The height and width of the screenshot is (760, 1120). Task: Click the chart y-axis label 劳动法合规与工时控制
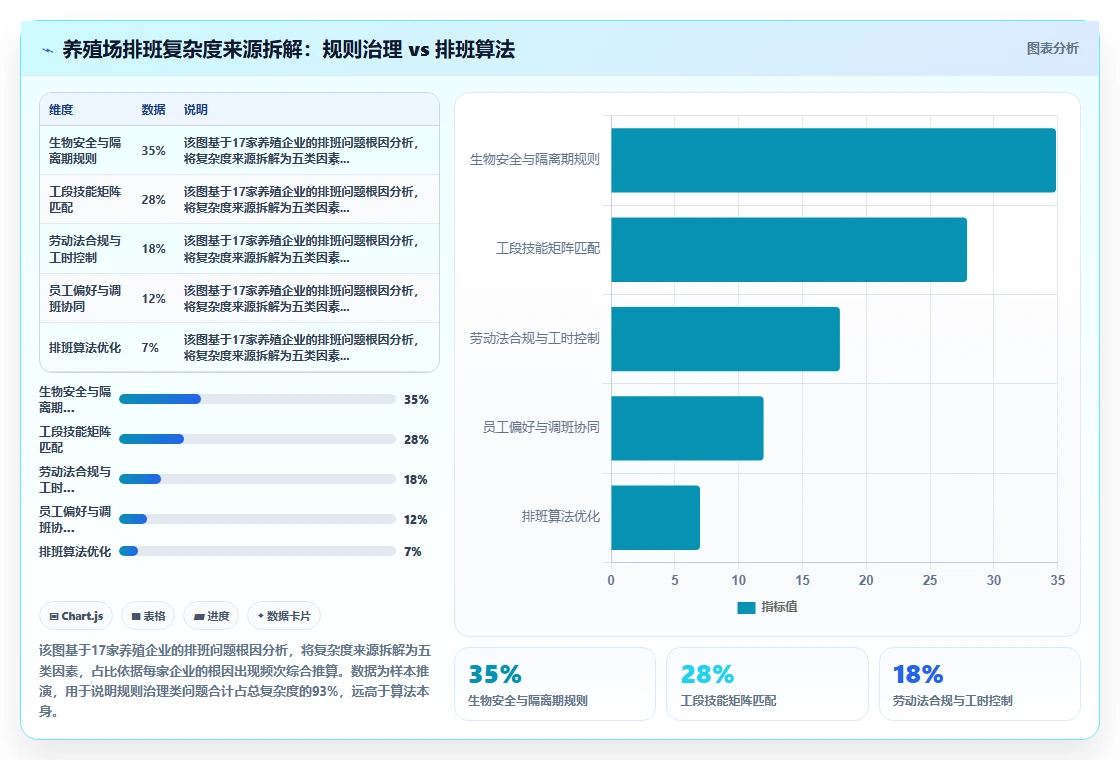coord(534,338)
